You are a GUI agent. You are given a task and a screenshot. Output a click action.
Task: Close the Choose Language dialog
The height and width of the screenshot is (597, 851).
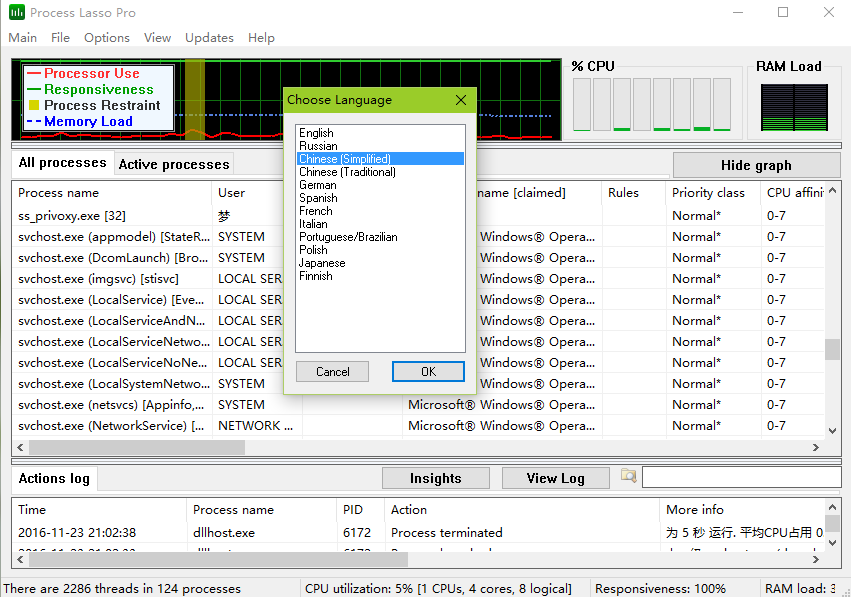461,100
